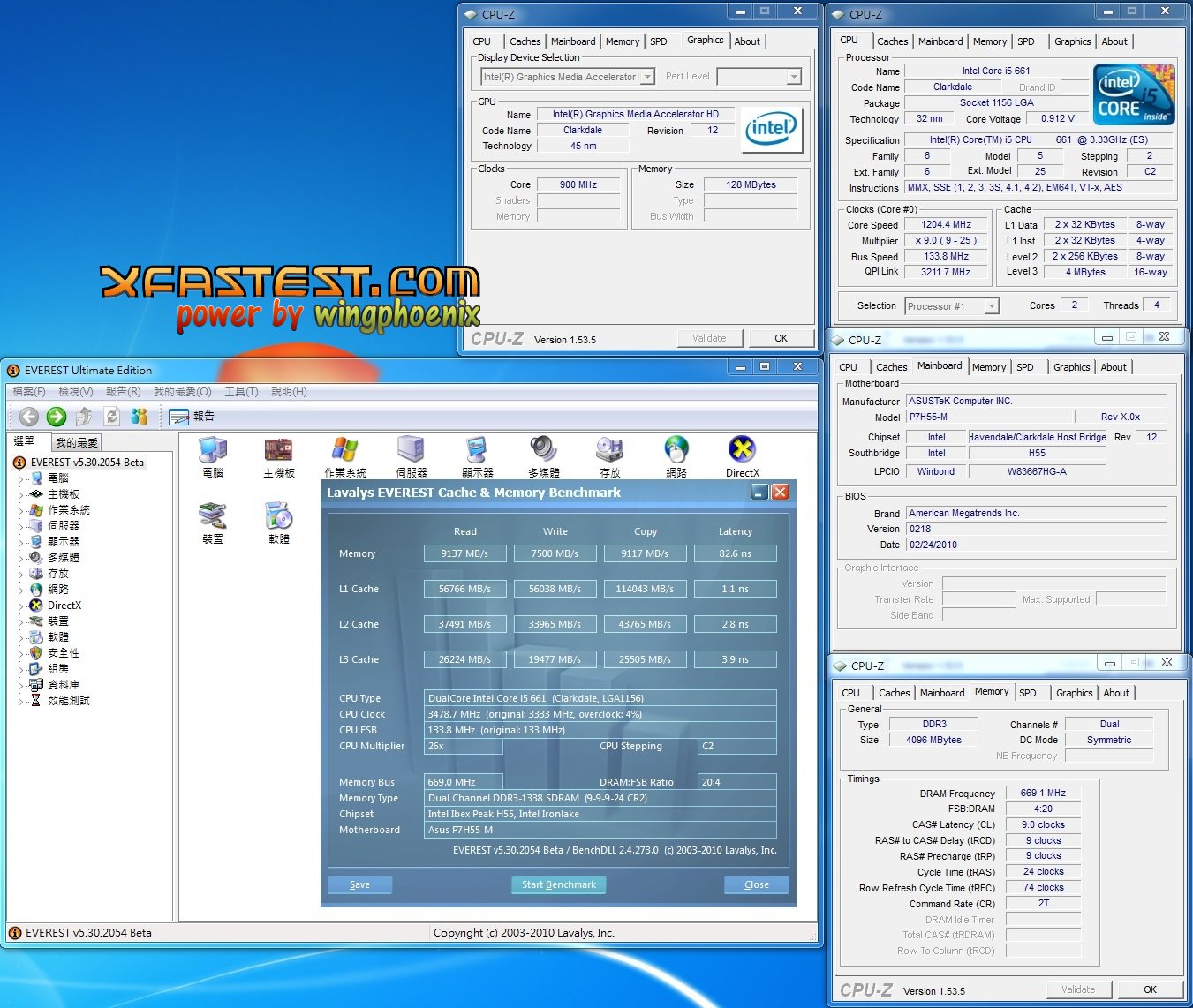The image size is (1193, 1008).
Task: Click EVEREST back navigation arrow
Action: click(29, 417)
